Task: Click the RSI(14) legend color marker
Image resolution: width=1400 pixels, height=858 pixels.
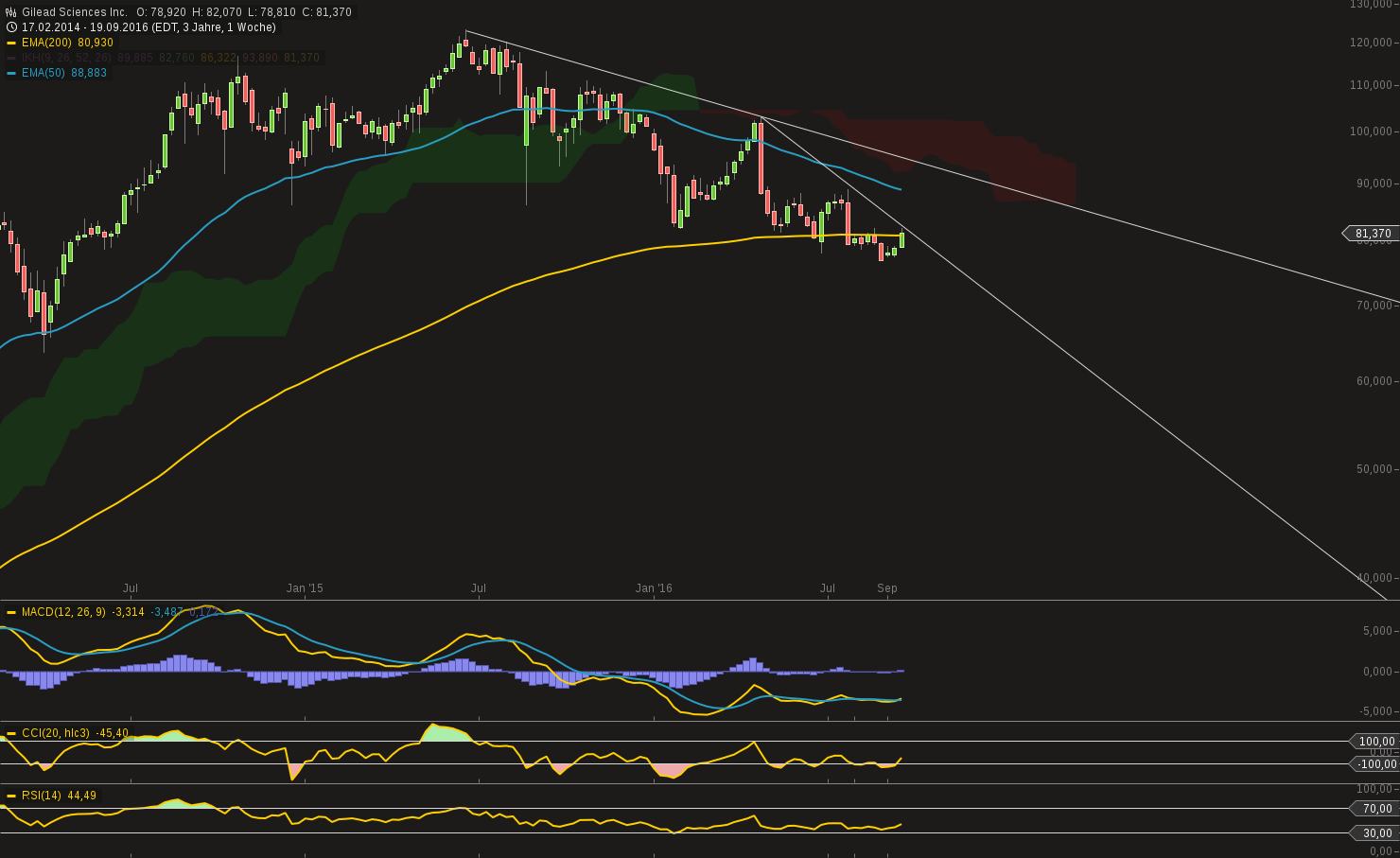Action: coord(9,796)
